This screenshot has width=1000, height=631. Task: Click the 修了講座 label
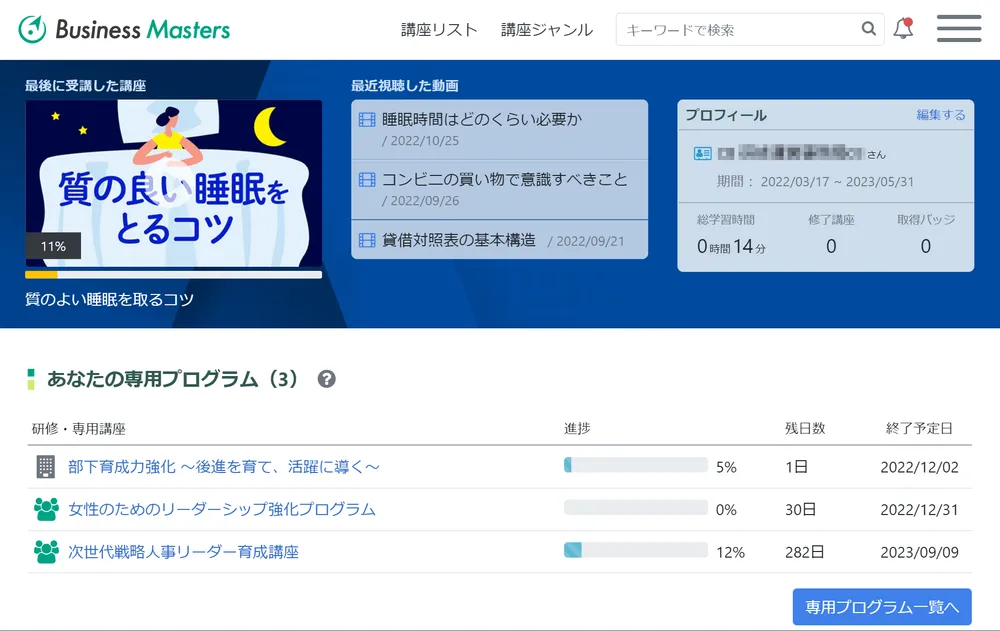(831, 220)
